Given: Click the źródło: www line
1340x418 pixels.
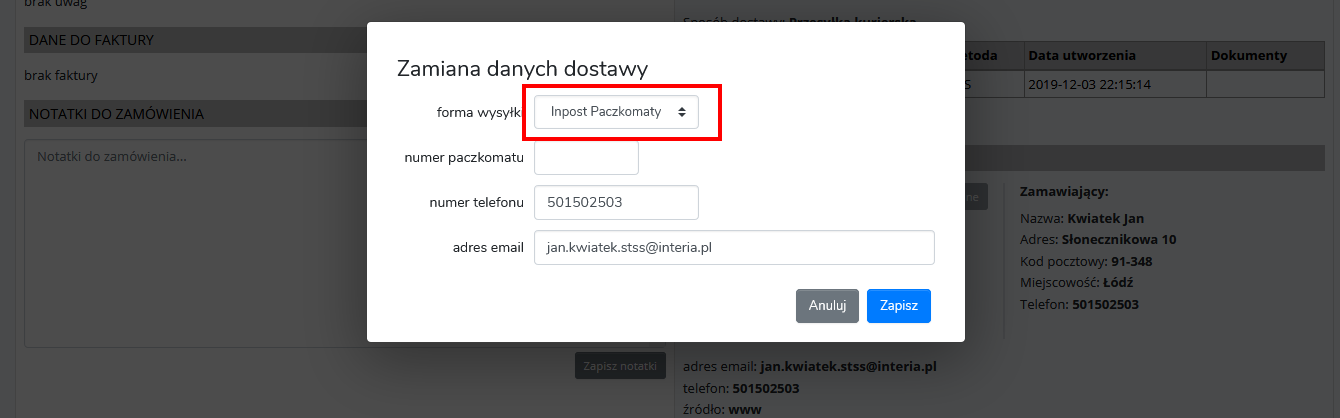Looking at the screenshot, I should click(x=720, y=409).
